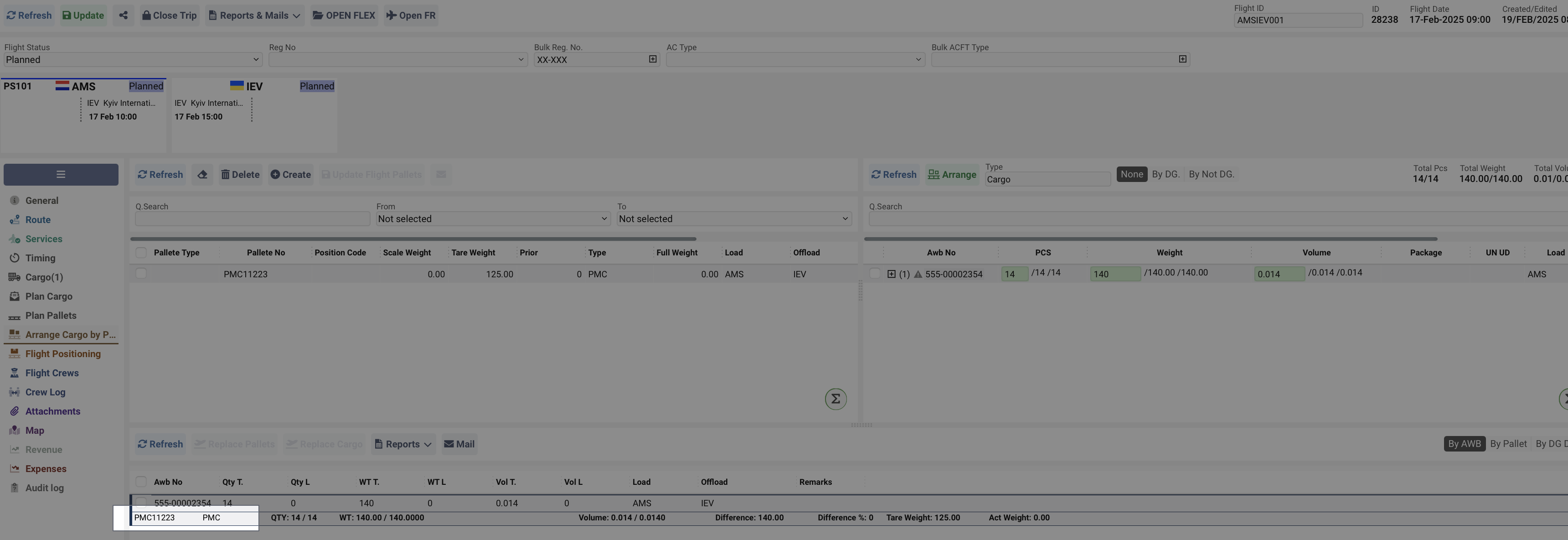Screen dimensions: 1568x540
Task: Expand the Reports & Mails dropdown
Action: [254, 15]
